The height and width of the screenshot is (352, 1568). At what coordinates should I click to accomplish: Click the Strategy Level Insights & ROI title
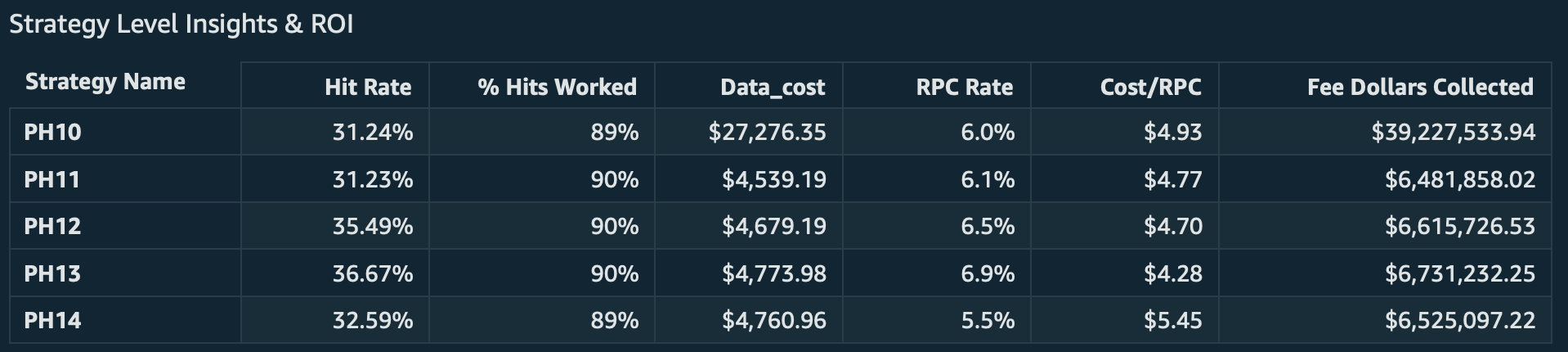pos(181,24)
